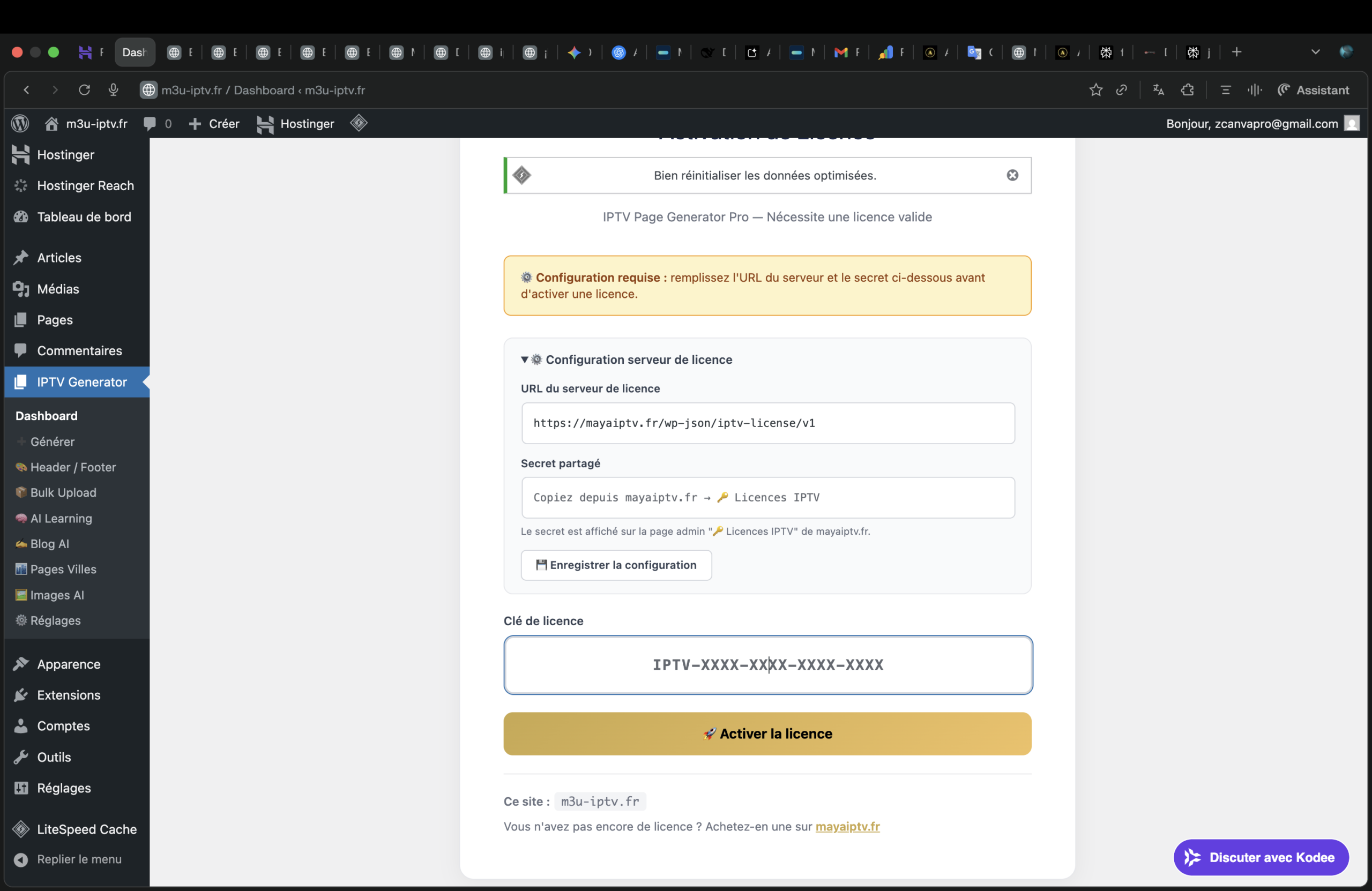Switch to the Gmail browser tab

pos(846,53)
